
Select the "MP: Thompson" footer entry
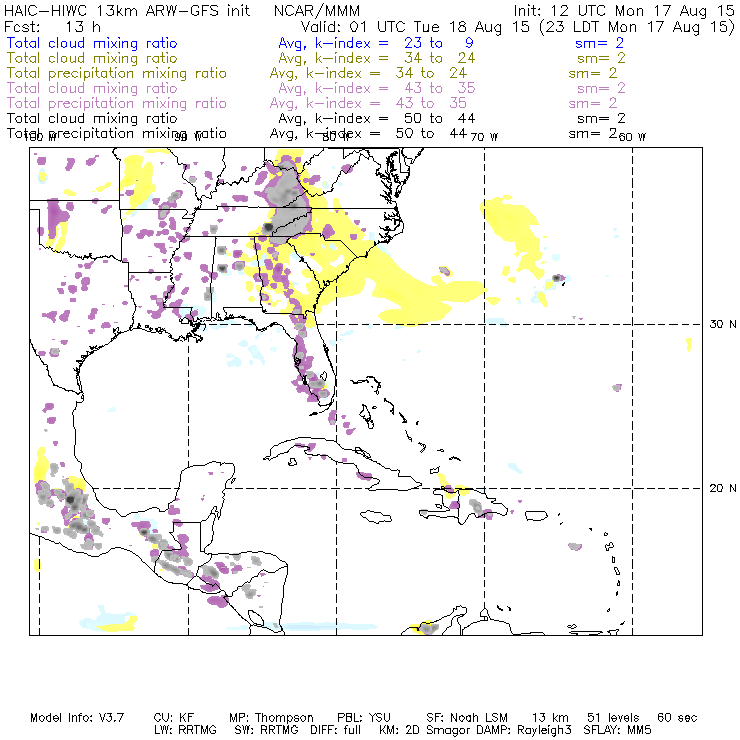tap(271, 718)
